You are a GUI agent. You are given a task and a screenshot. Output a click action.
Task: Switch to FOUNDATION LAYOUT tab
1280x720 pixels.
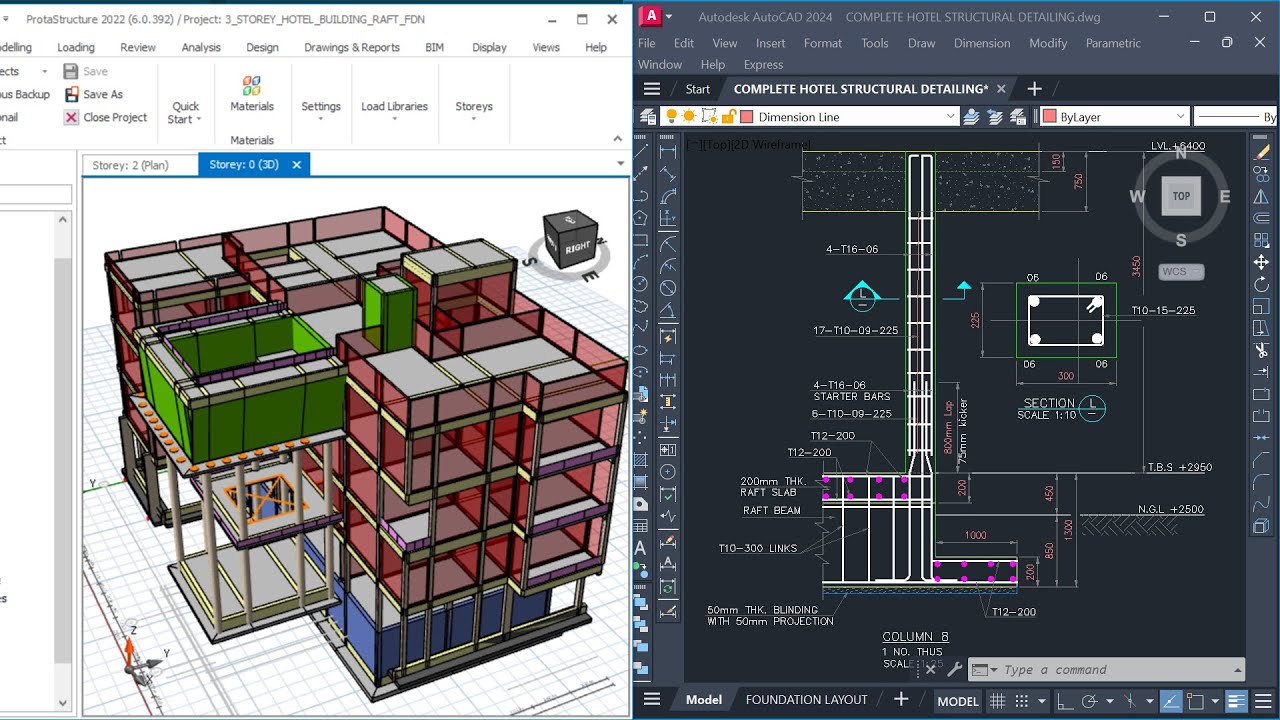coord(806,700)
